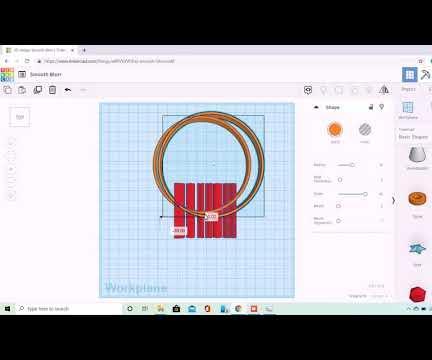Screen dimensions: 432x360
Task: Click the Paste toolbar icon
Action: 22,90
